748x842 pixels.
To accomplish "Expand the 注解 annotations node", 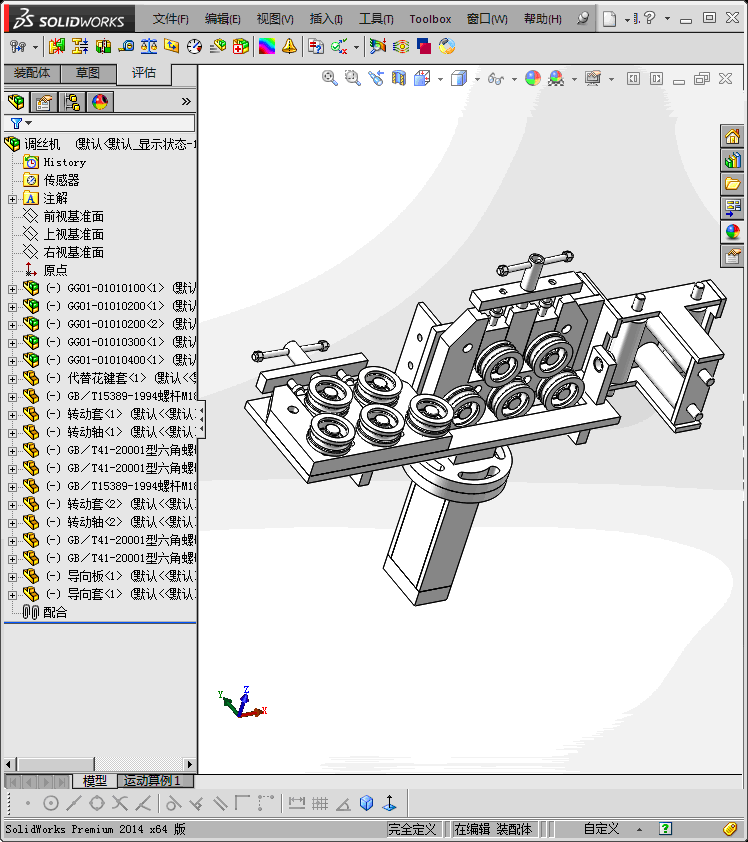I will point(12,199).
